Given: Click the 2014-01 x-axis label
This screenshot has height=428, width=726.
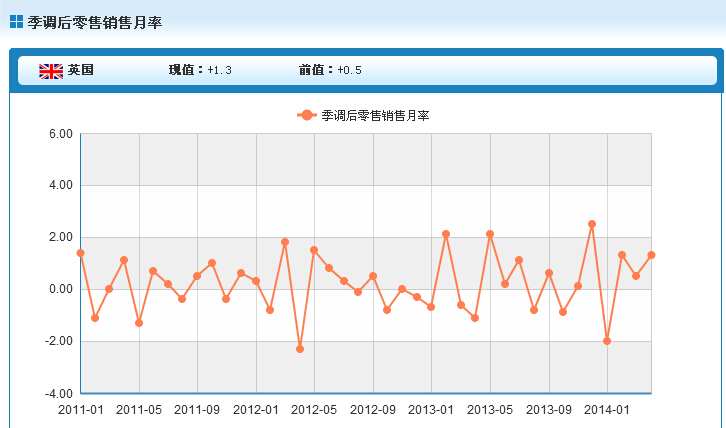Looking at the screenshot, I should 607,409.
